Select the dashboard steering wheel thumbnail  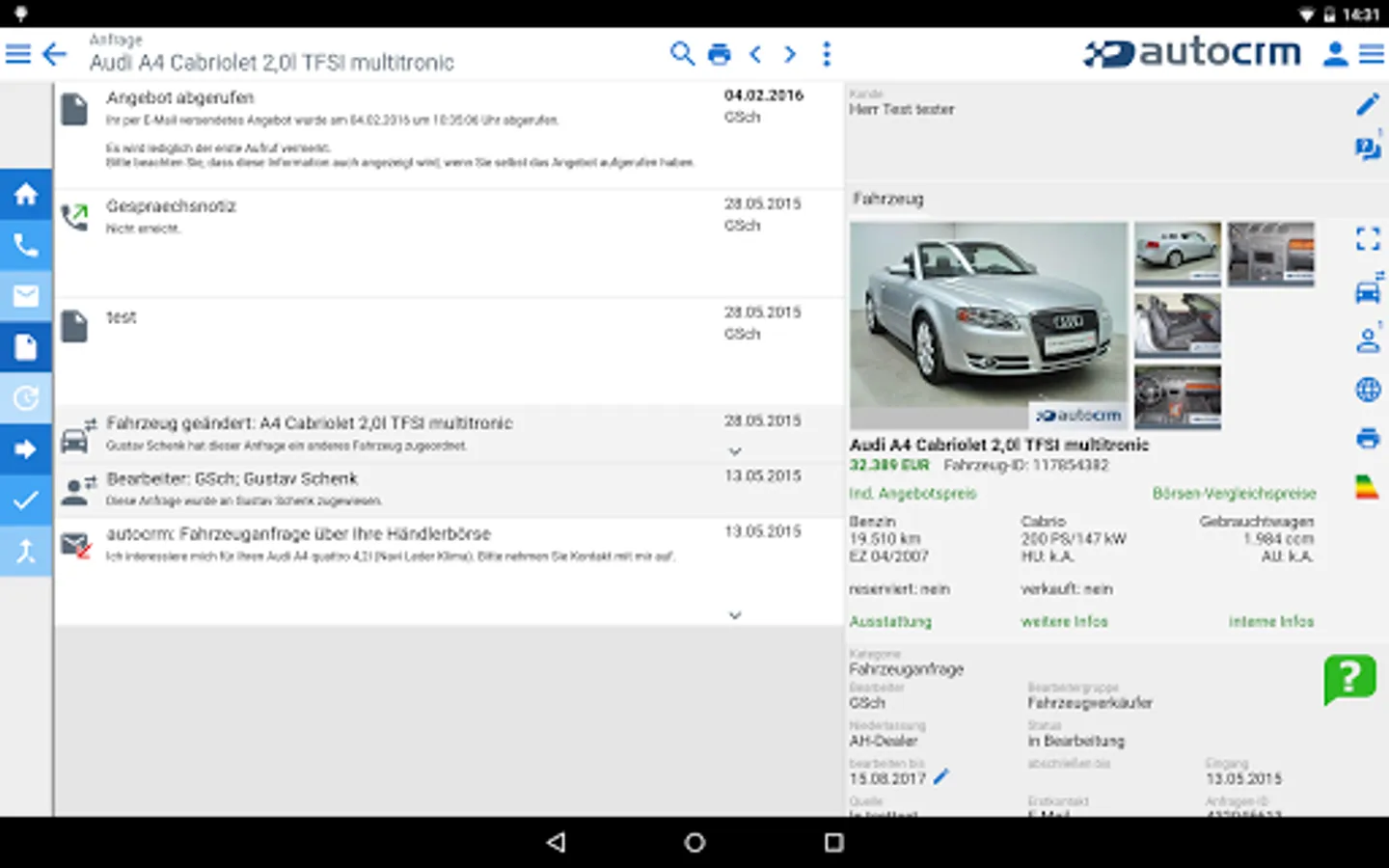tap(1178, 397)
